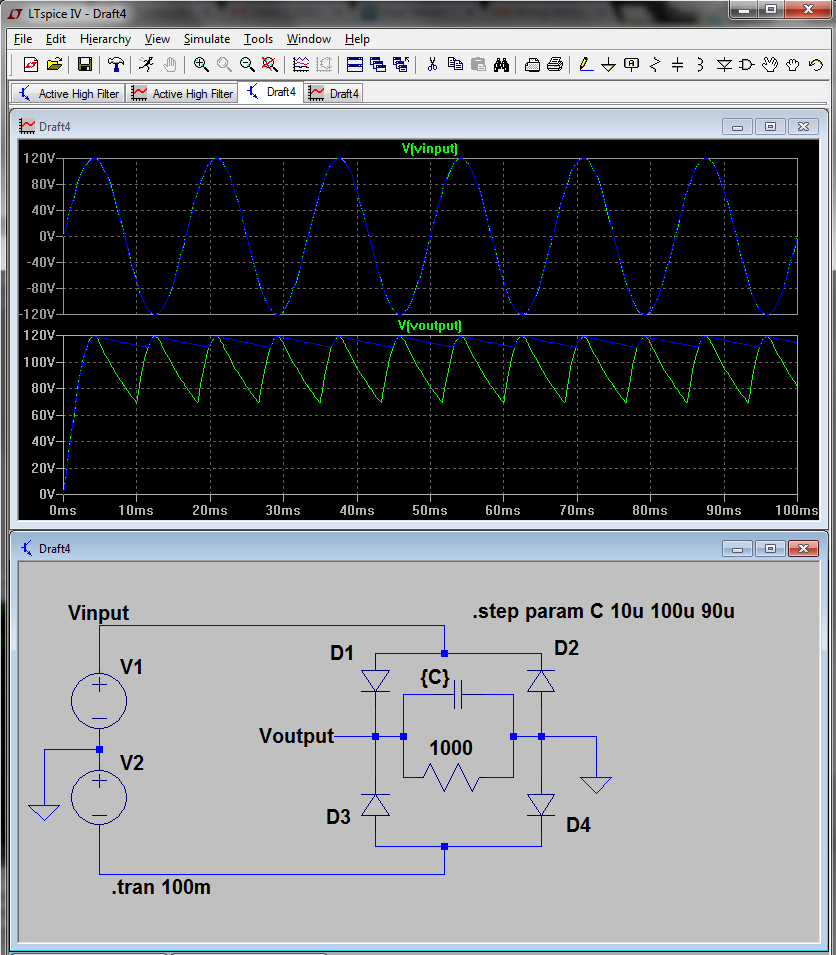Click the V(voutput) trace label

pos(429,325)
